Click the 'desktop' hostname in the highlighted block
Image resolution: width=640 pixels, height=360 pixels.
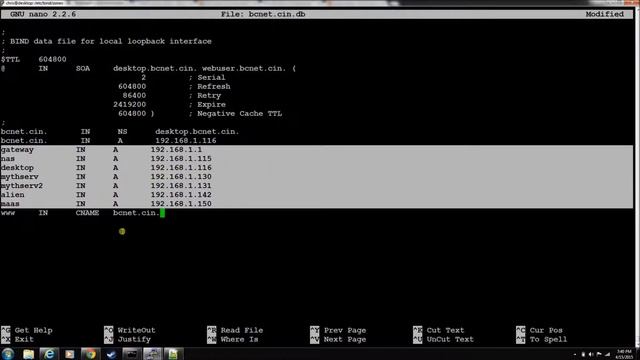tap(17, 168)
